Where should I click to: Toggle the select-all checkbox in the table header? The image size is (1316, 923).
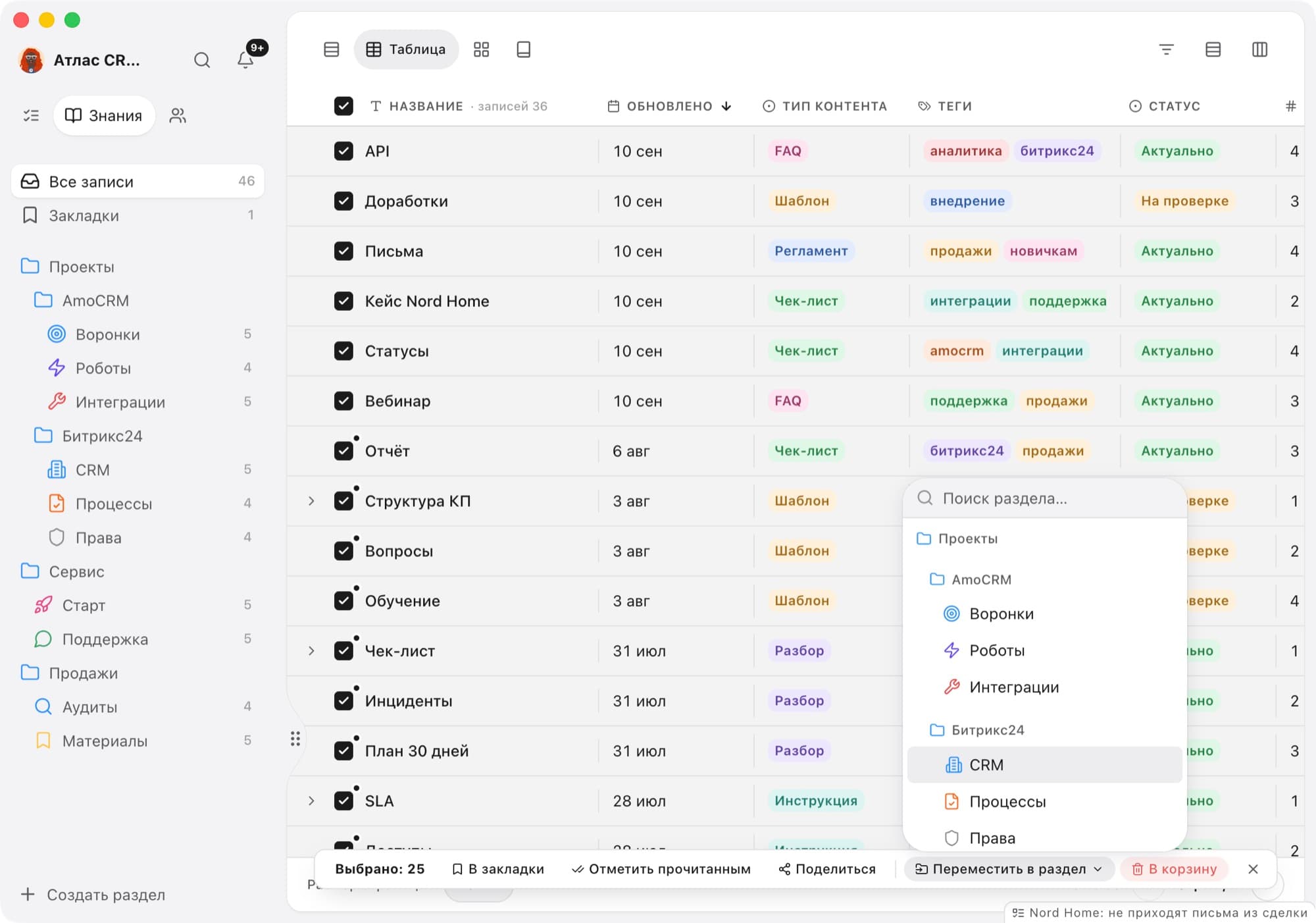click(343, 106)
